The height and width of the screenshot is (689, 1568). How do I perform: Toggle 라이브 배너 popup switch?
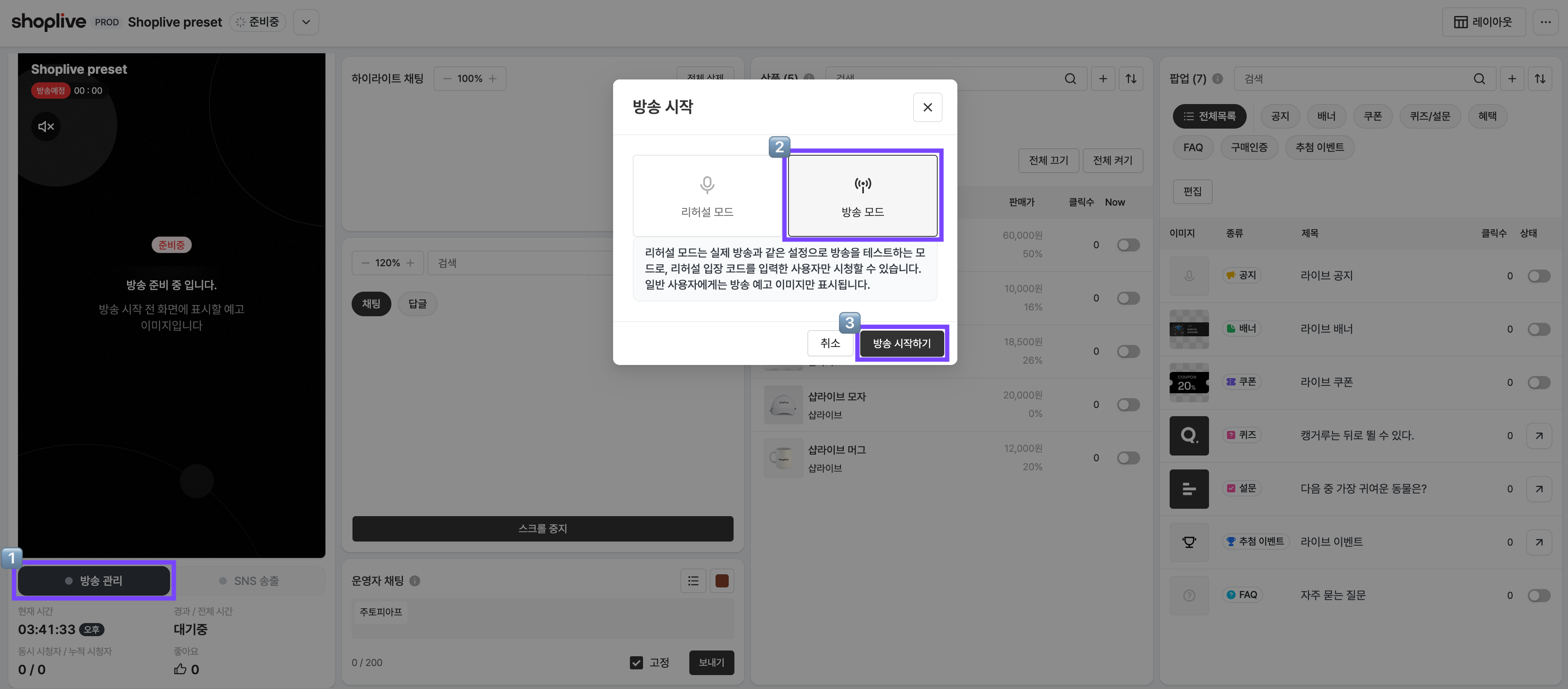tap(1539, 329)
